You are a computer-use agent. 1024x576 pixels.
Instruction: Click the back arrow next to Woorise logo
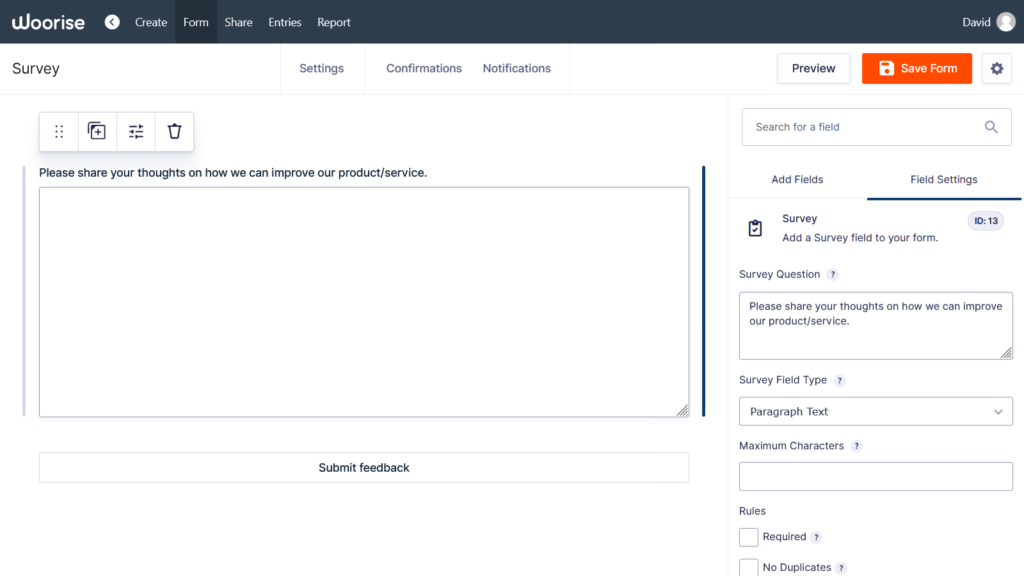[112, 22]
